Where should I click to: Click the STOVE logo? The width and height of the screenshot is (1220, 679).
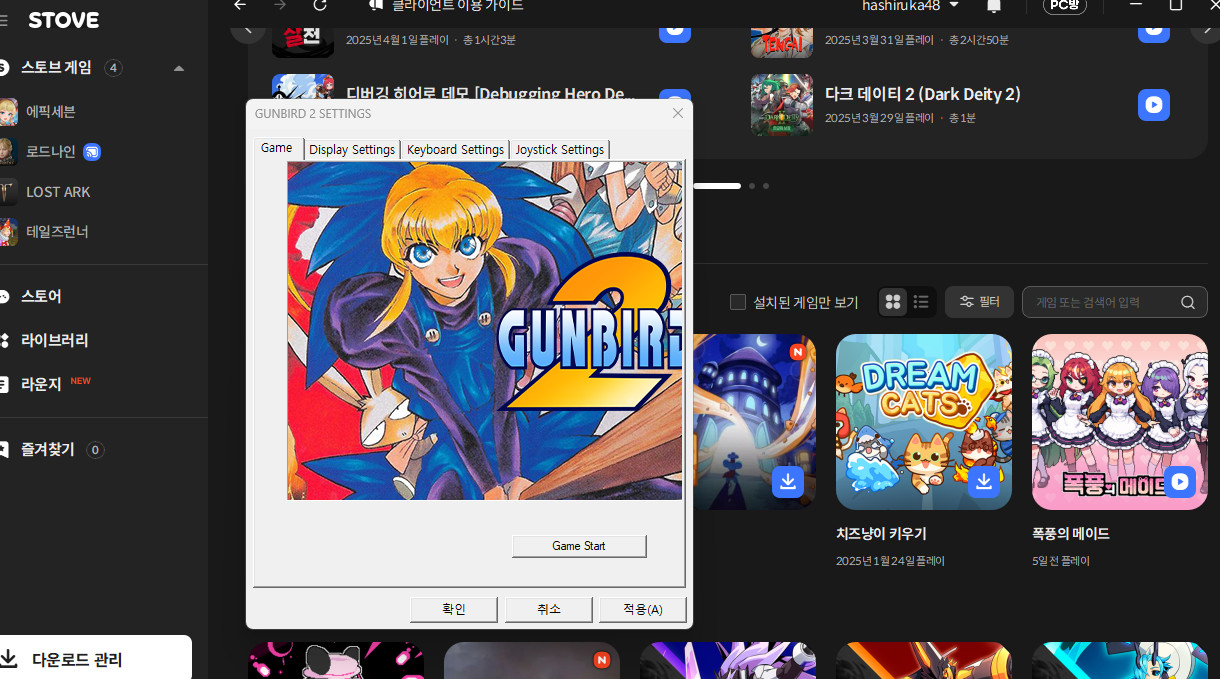(63, 20)
